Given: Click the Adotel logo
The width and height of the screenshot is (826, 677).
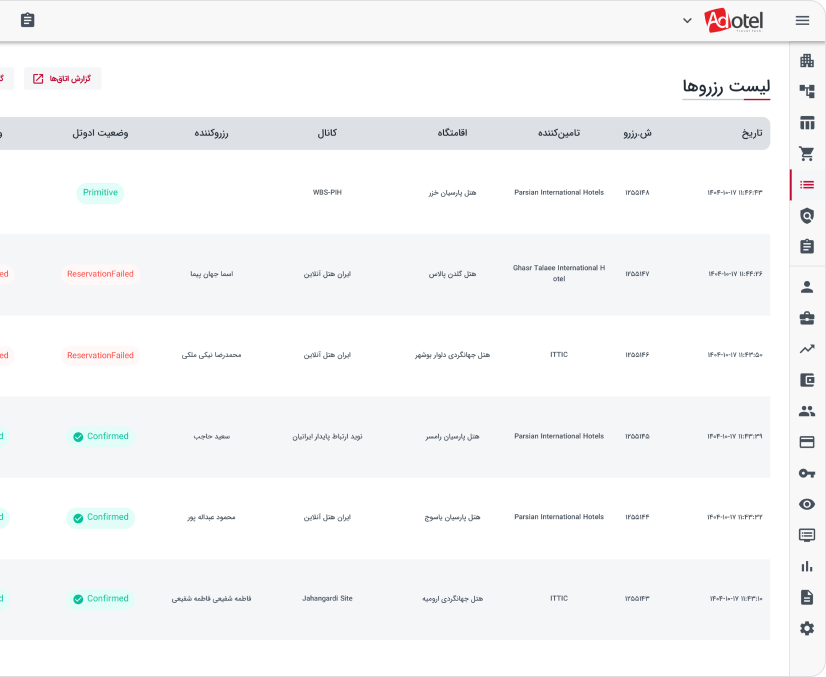Looking at the screenshot, I should (x=733, y=20).
